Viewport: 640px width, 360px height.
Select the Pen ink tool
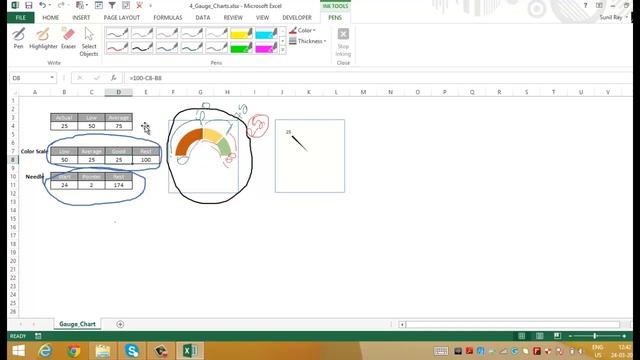(18, 38)
